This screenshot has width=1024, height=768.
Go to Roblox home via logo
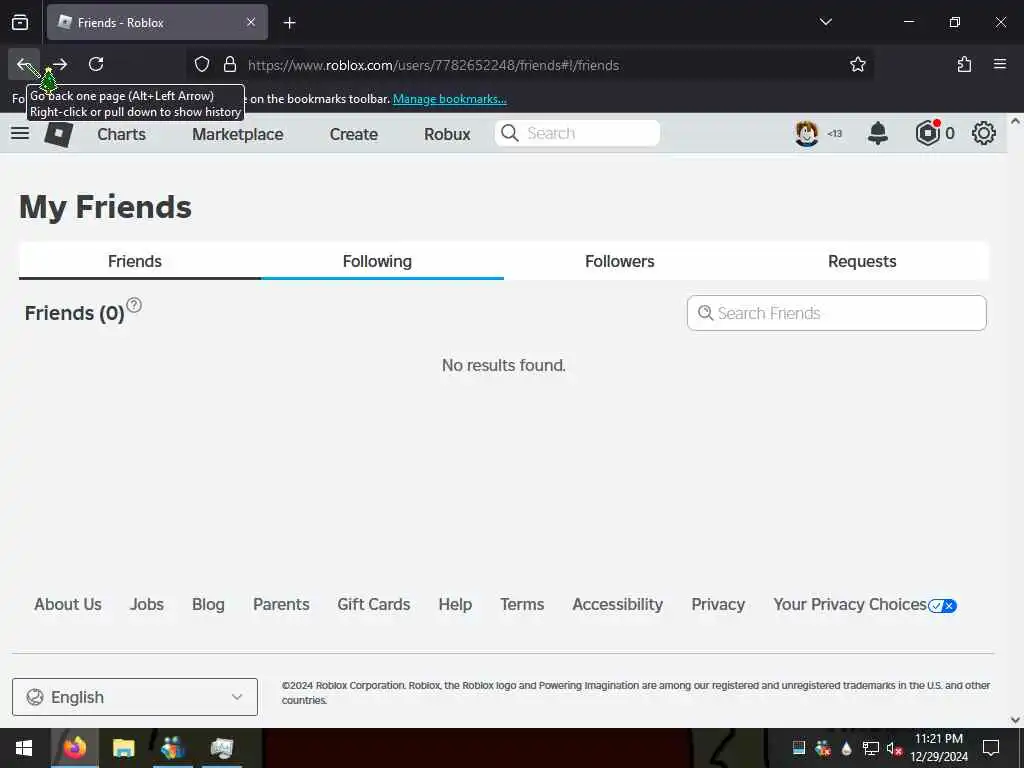[58, 134]
